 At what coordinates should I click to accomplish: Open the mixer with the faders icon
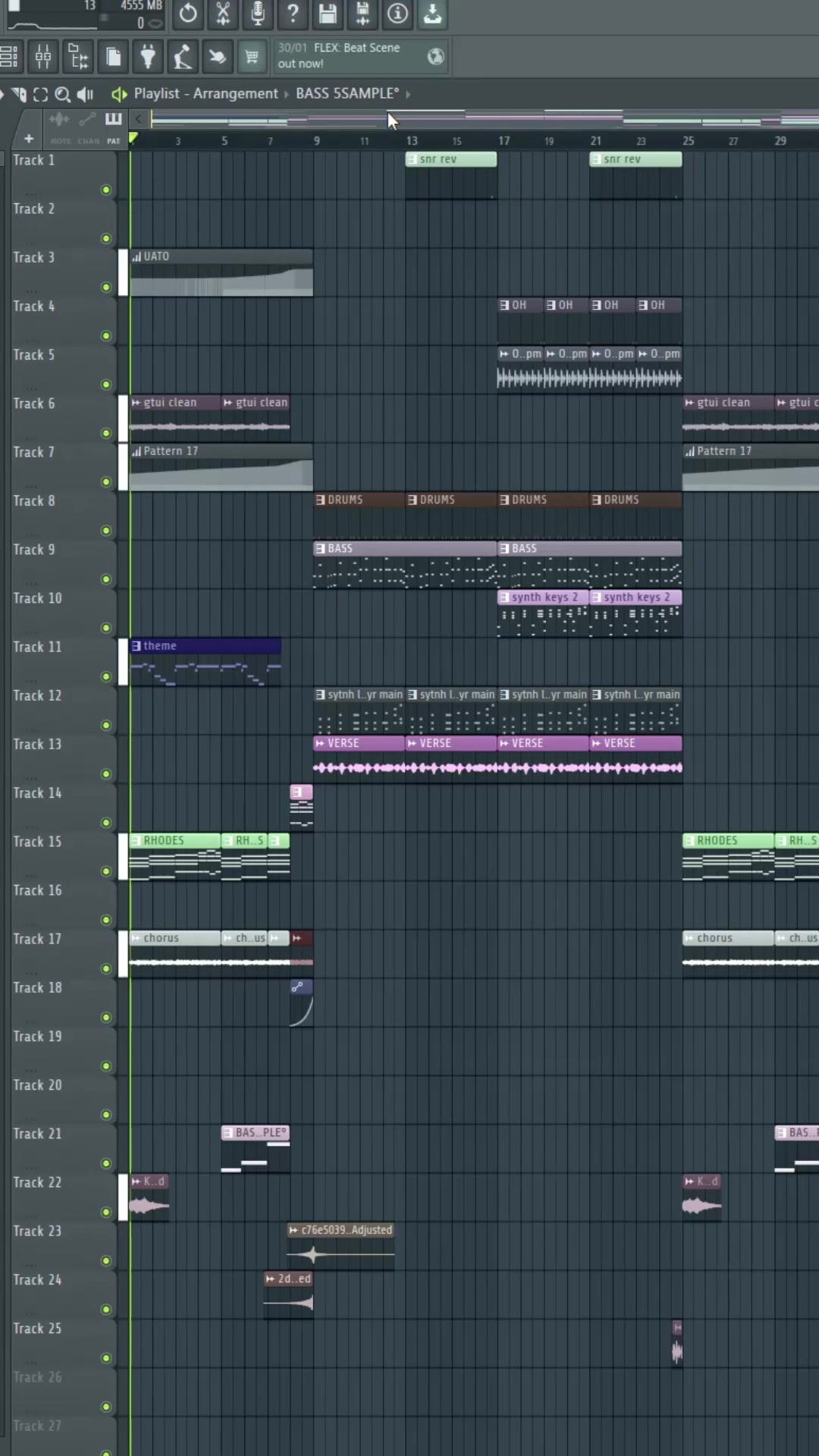43,56
